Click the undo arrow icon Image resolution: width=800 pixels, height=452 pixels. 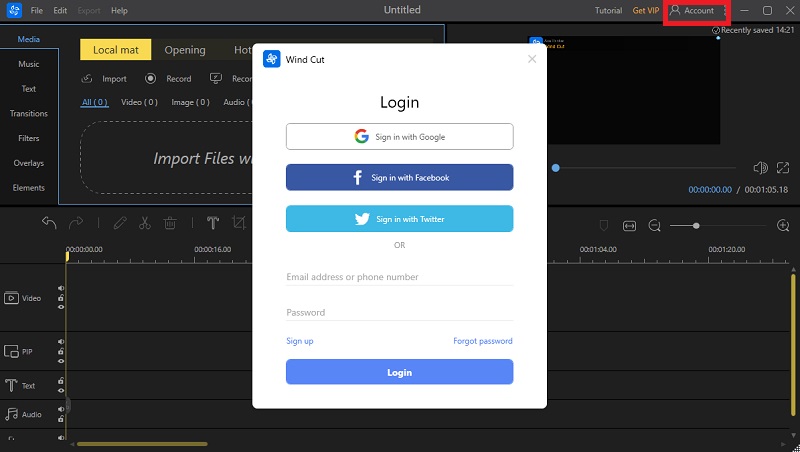(49, 223)
